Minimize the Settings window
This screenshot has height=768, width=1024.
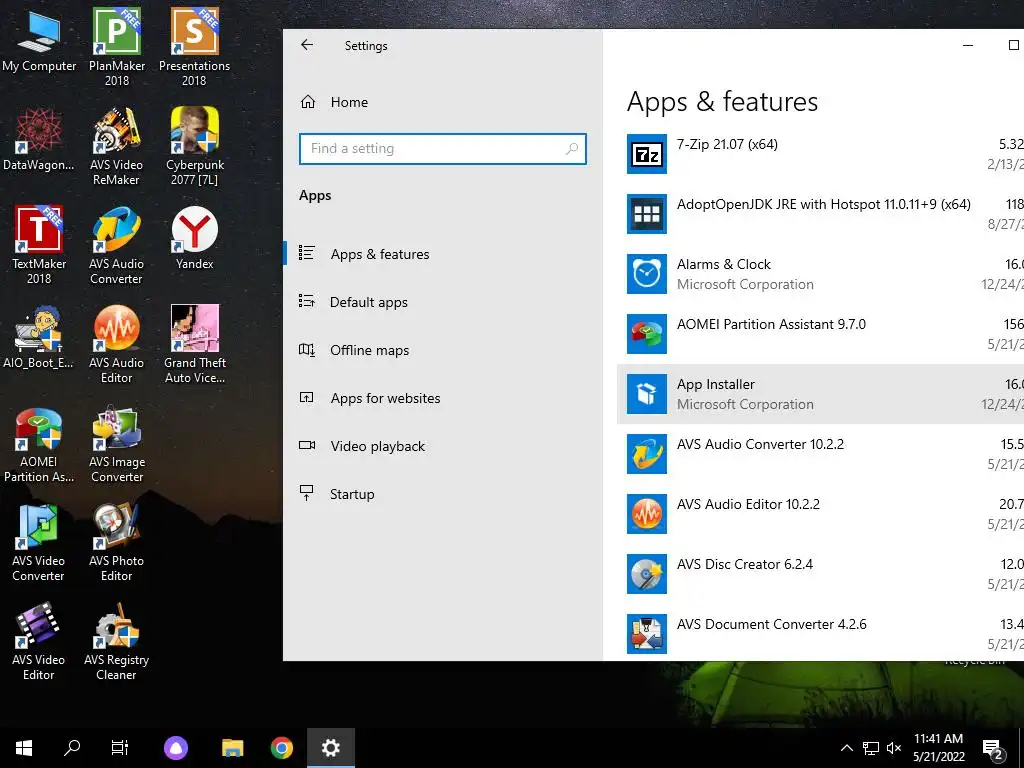968,45
